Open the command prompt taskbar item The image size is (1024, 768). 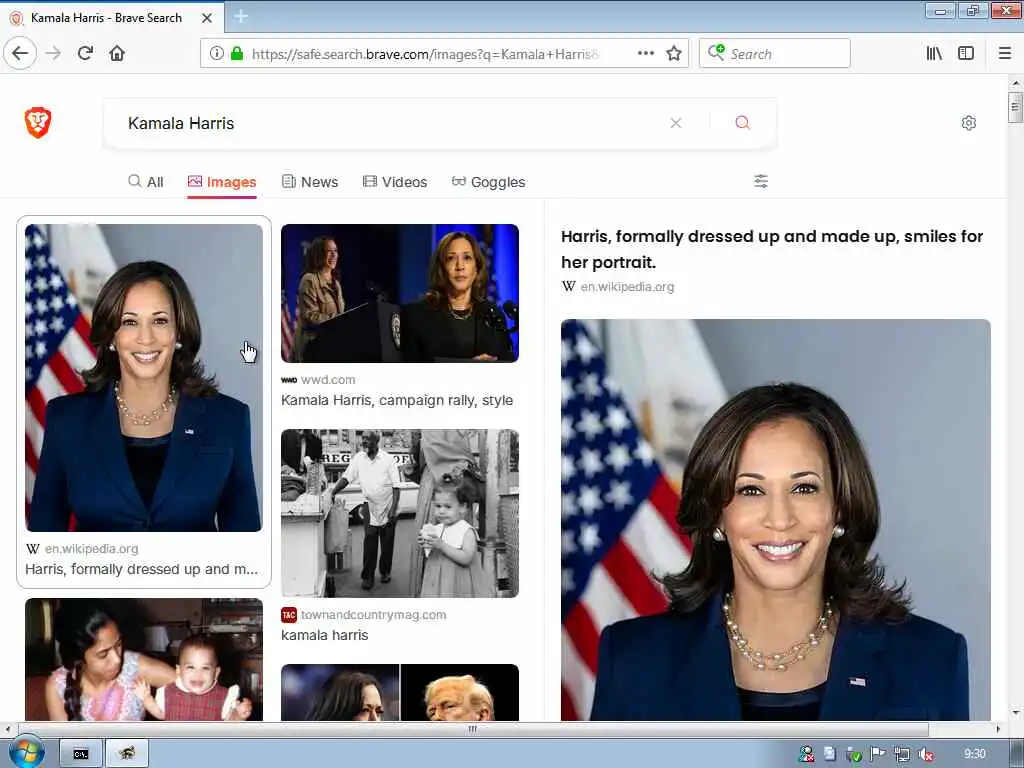click(81, 754)
